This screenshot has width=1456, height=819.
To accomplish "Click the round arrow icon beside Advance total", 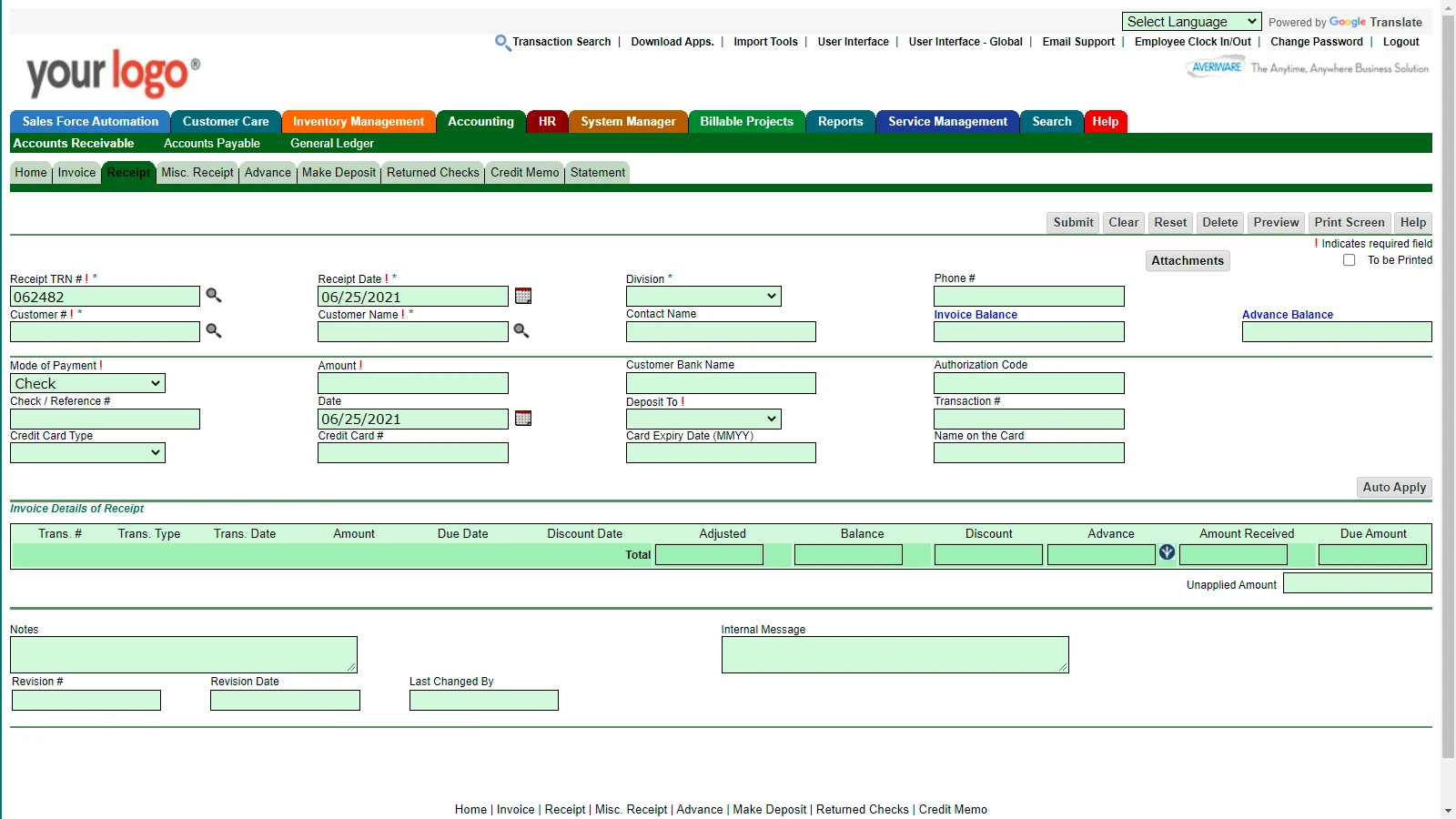I will (1167, 552).
